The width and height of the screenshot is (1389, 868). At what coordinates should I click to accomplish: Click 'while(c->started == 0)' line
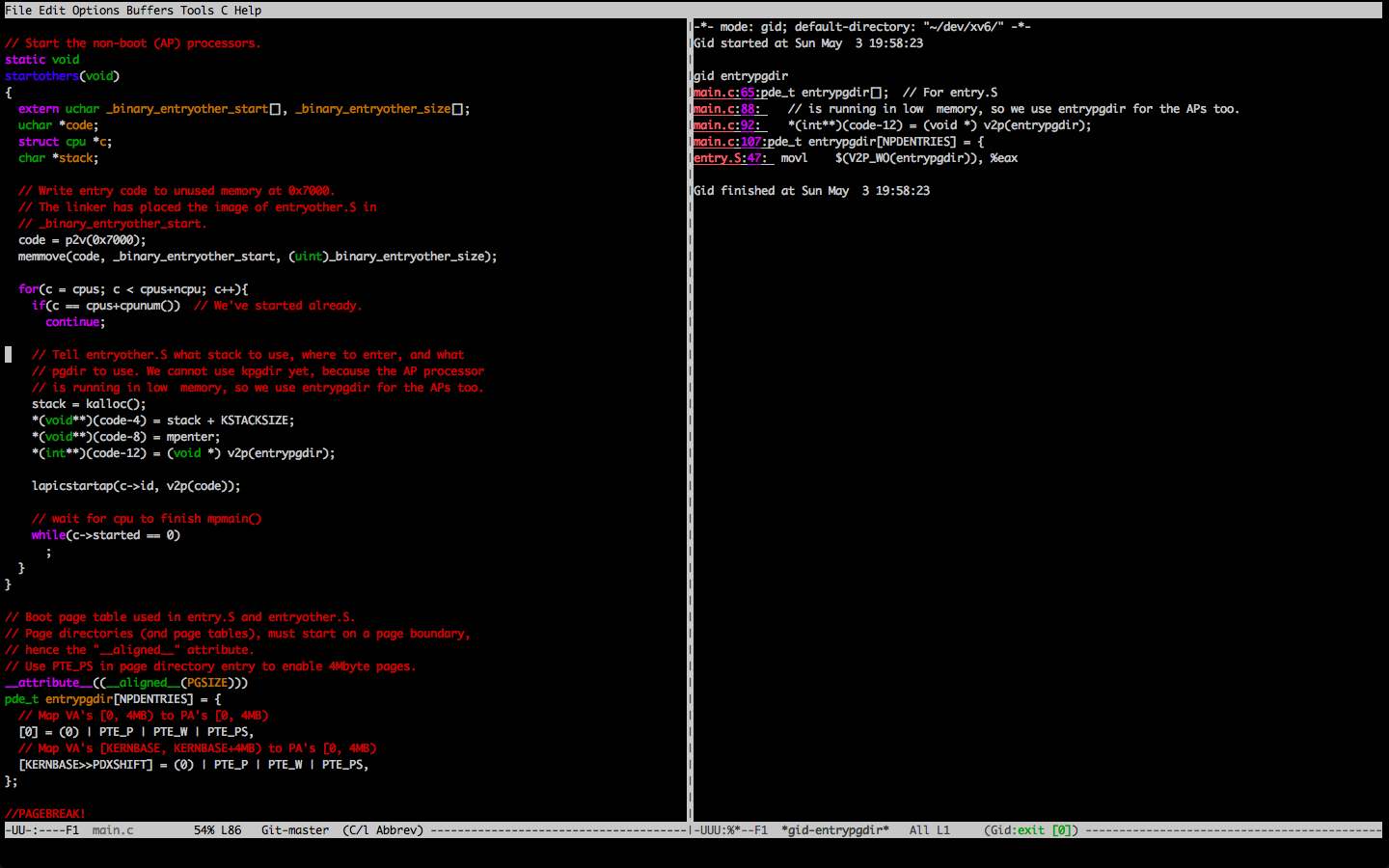point(106,535)
